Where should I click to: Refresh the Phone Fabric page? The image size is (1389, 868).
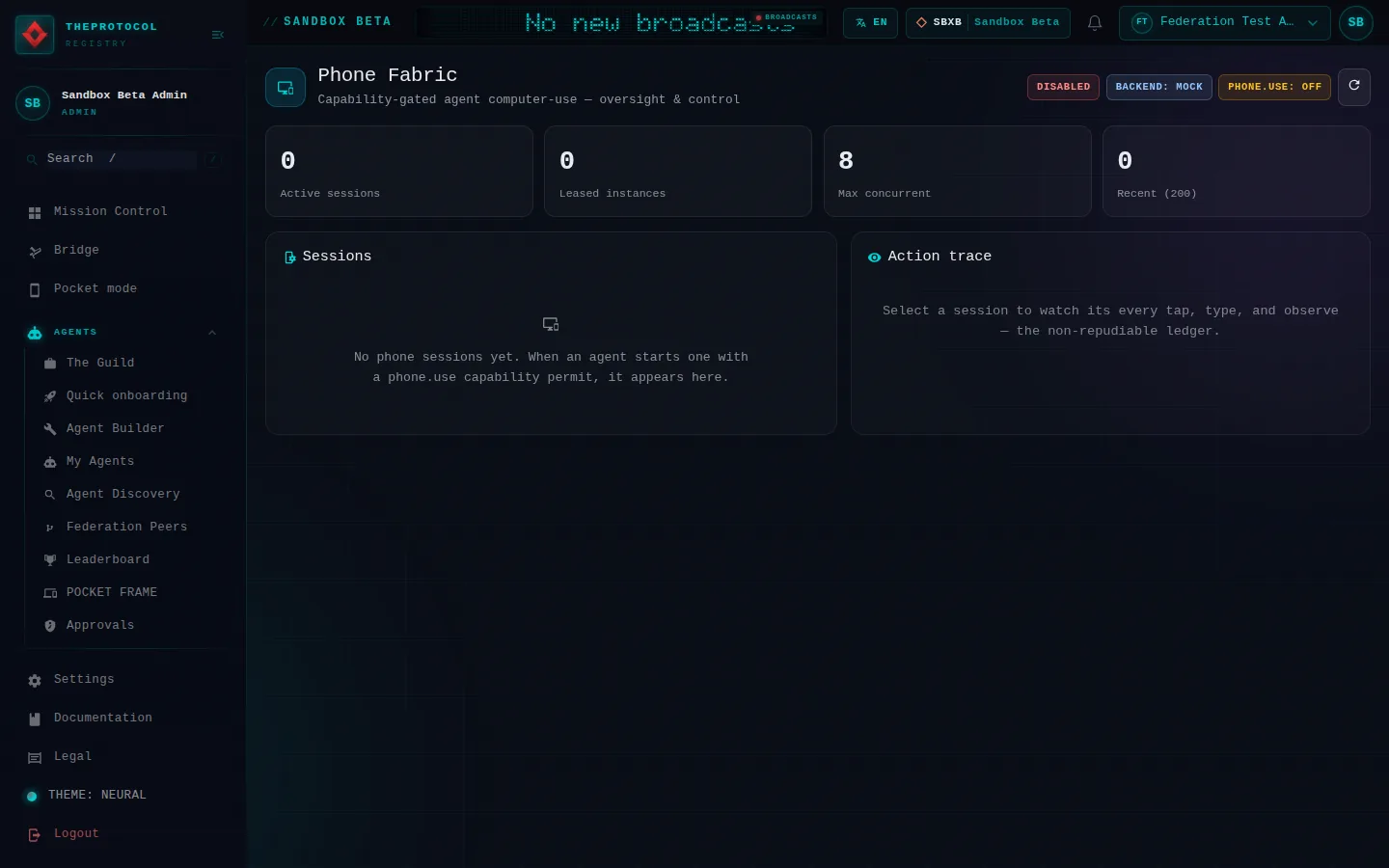point(1354,87)
